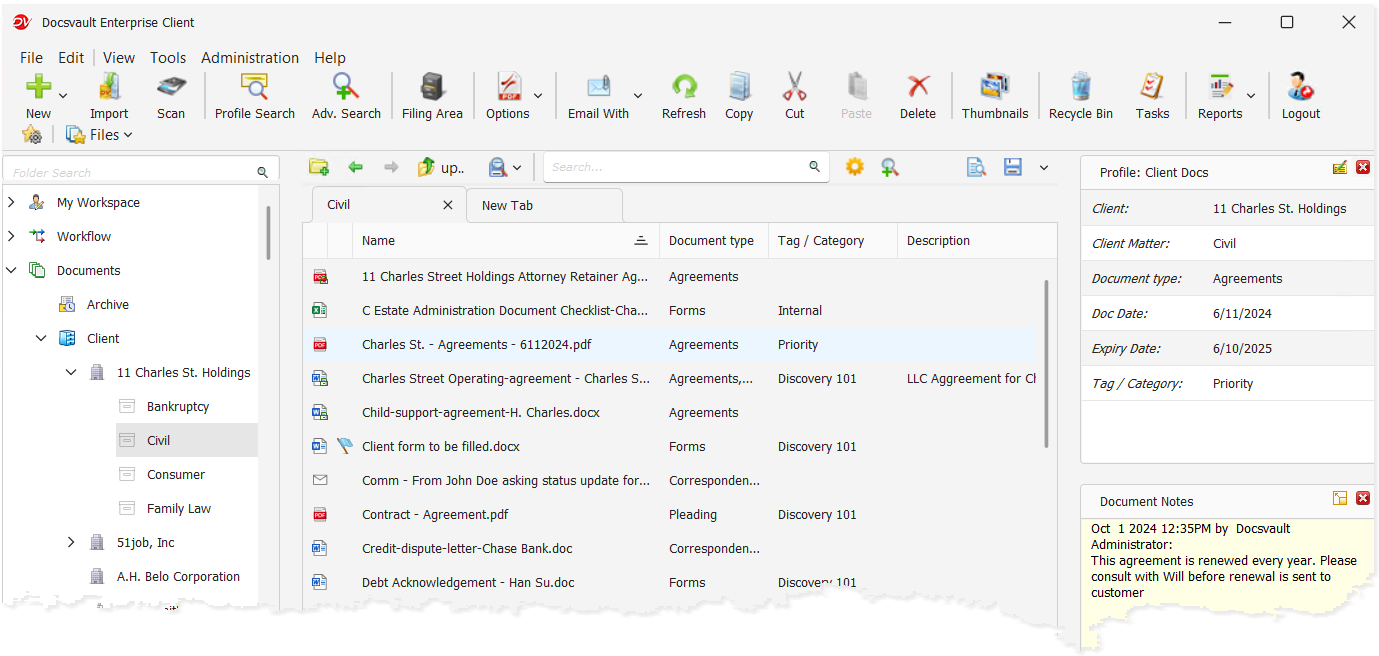Click the orange gear search options icon
Image resolution: width=1379 pixels, height=656 pixels.
854,167
